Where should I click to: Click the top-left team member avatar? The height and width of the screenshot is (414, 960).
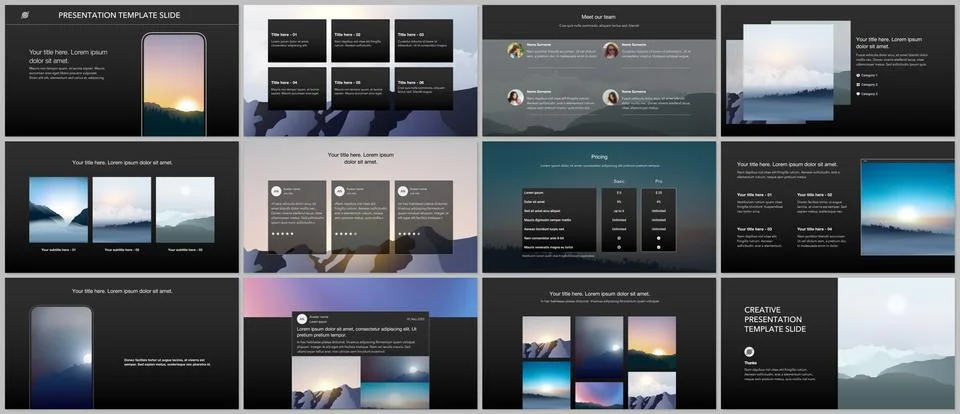click(517, 49)
